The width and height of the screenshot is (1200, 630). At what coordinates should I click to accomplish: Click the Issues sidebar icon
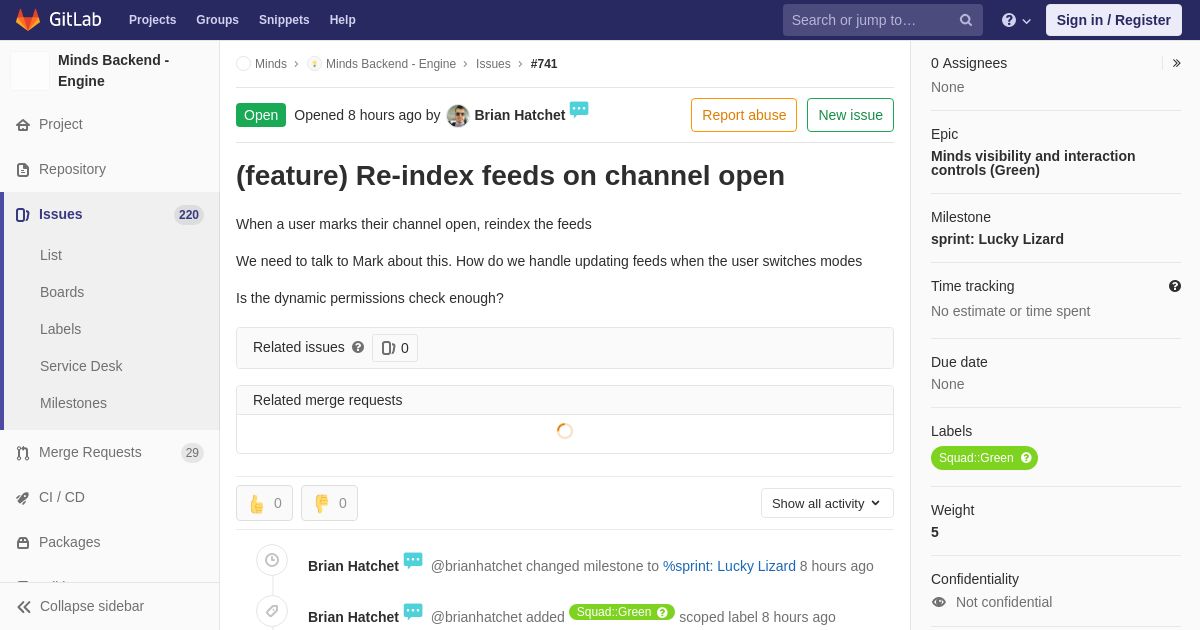(23, 215)
